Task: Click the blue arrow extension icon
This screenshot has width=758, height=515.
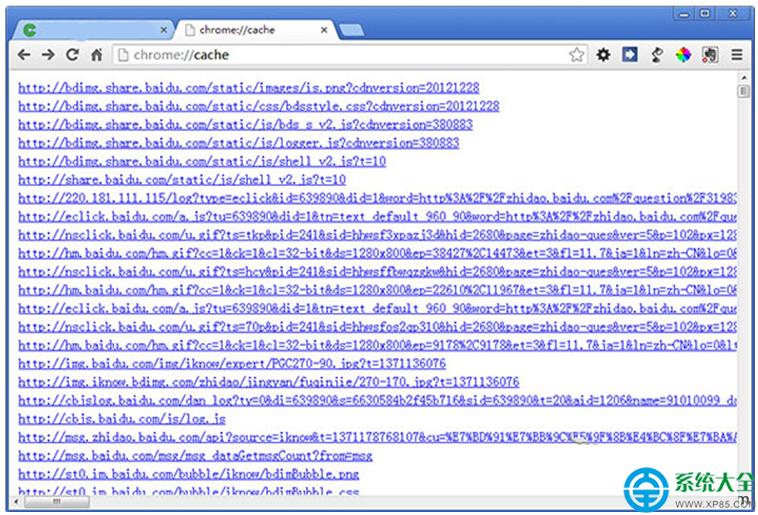Action: click(x=629, y=55)
